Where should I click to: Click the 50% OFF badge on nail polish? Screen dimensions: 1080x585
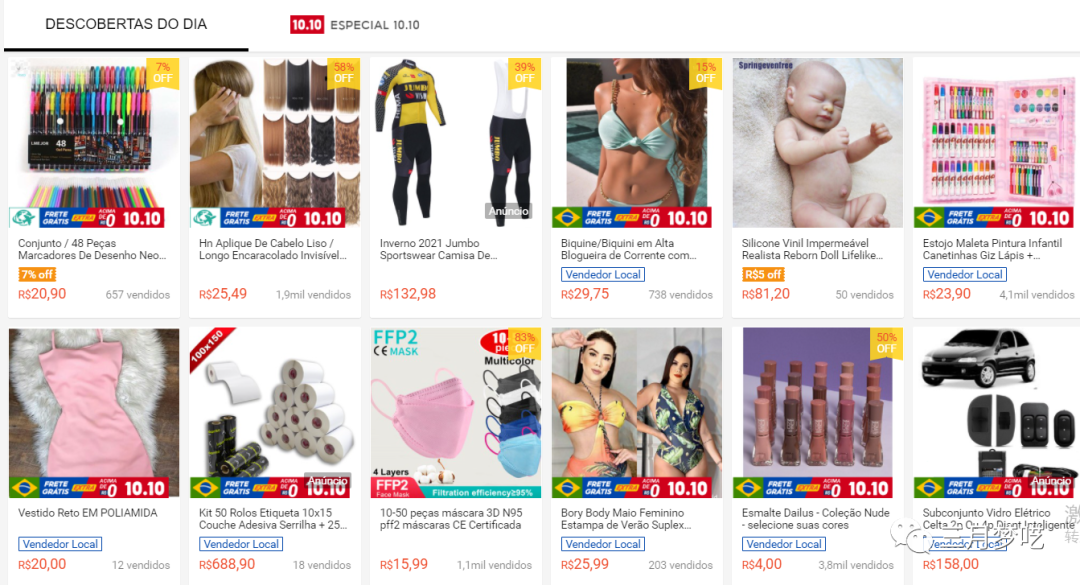pyautogui.click(x=886, y=343)
